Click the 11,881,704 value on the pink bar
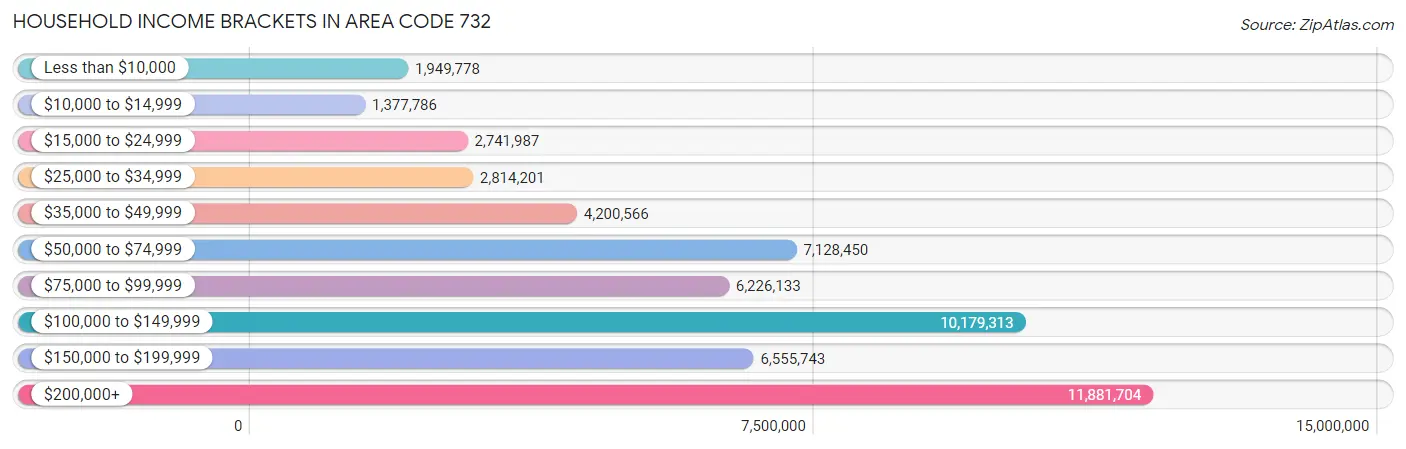 pyautogui.click(x=1104, y=395)
